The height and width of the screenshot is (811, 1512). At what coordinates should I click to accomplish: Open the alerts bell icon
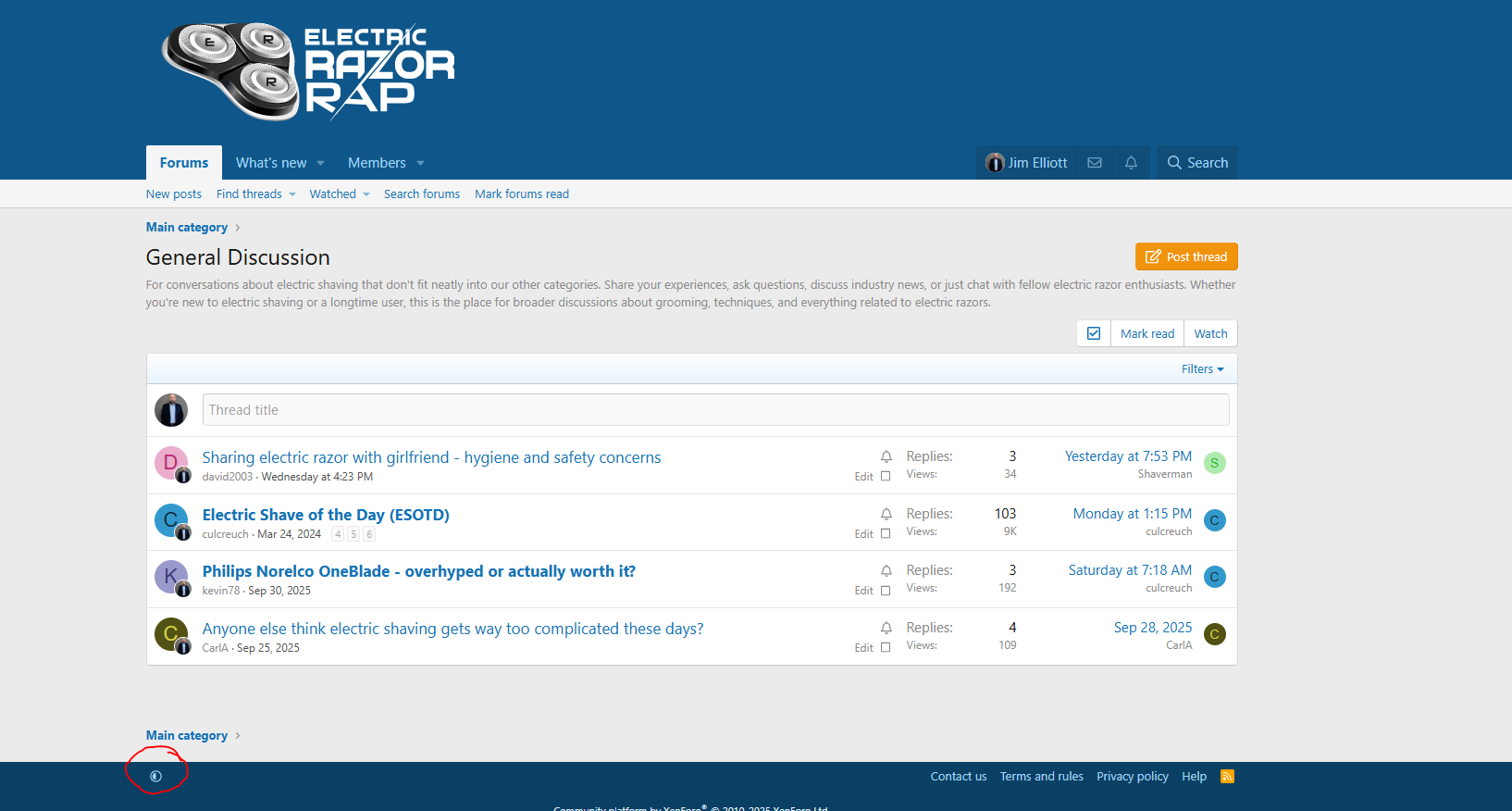pos(1131,163)
